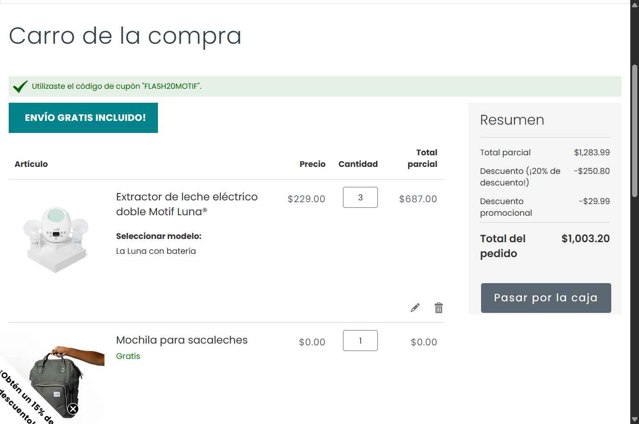Click the pencil edit icon for Motif Luna

click(x=415, y=308)
